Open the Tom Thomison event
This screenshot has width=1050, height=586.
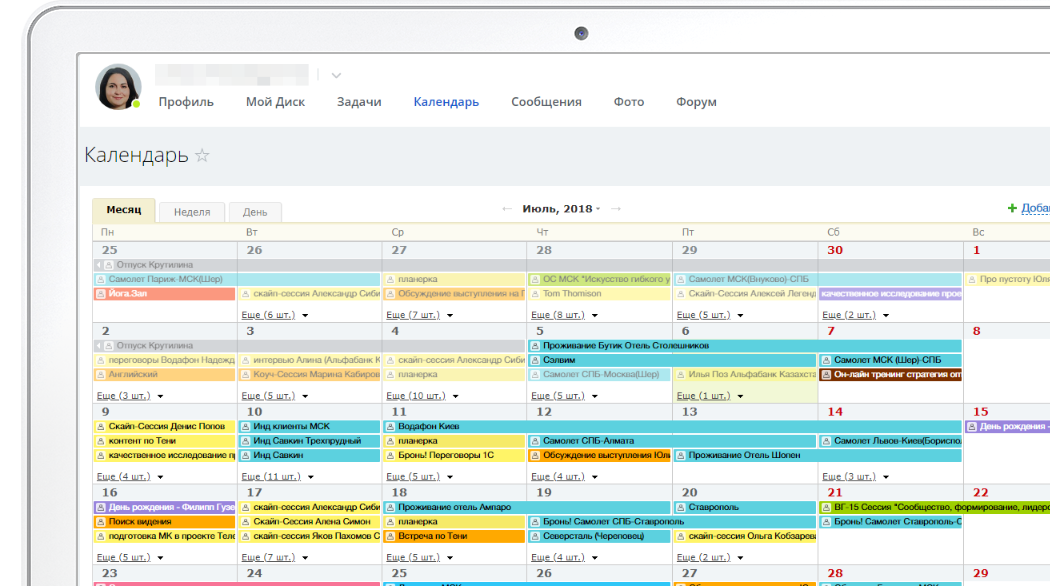599,294
